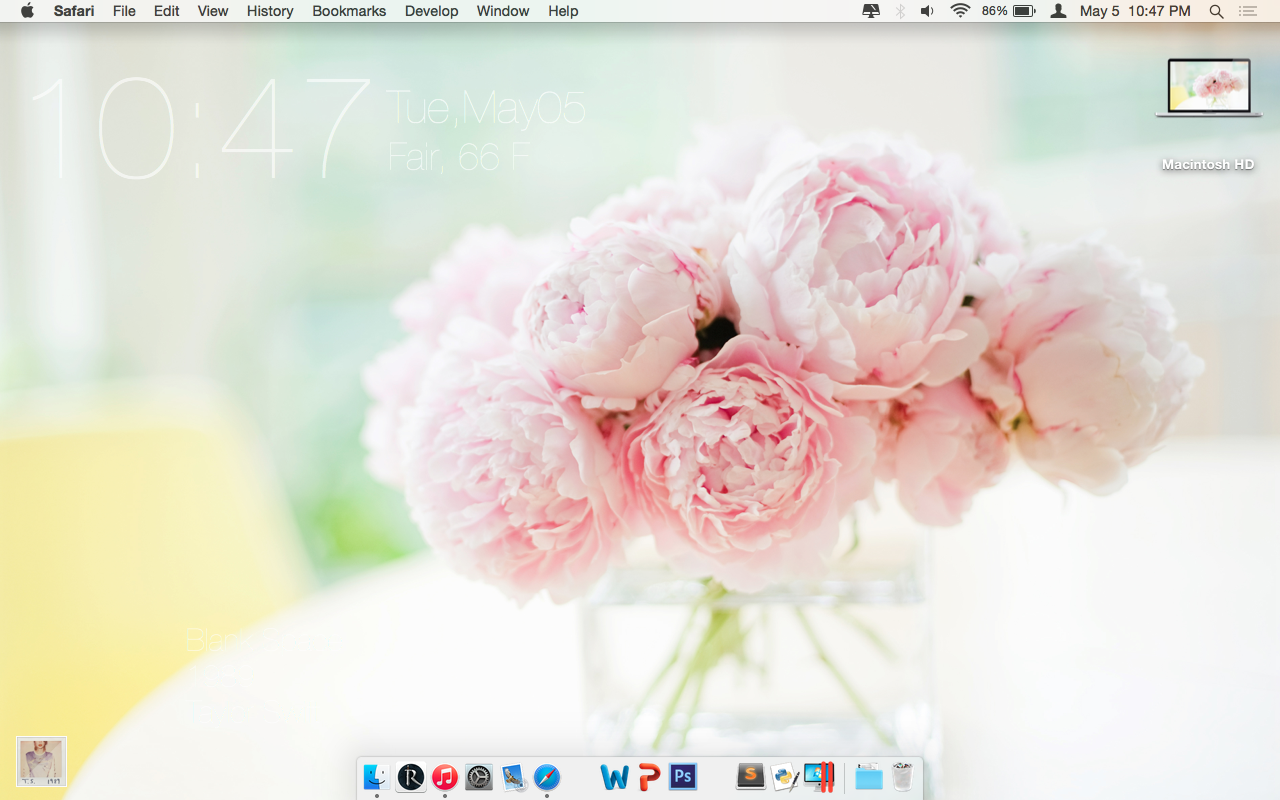The height and width of the screenshot is (800, 1280).
Task: Open the Help menu
Action: [x=563, y=11]
